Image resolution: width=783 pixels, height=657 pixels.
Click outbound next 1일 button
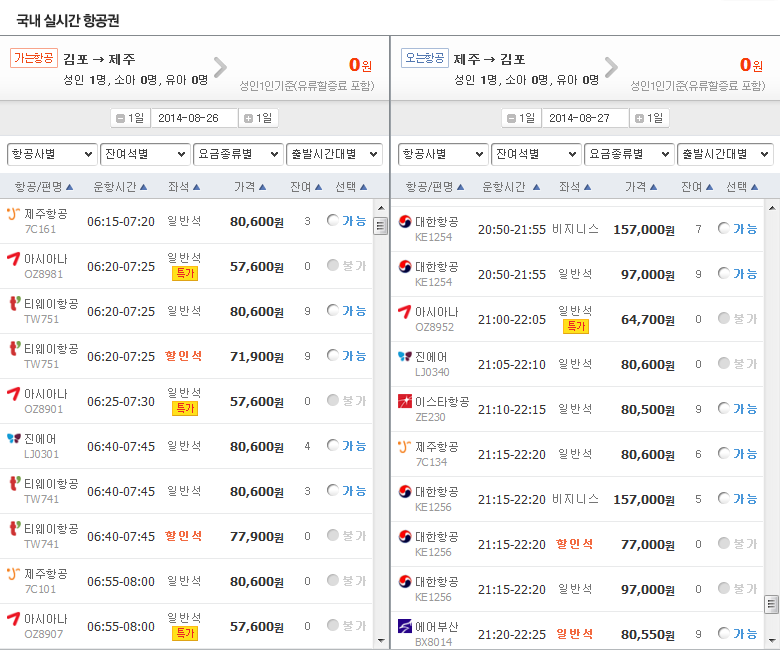tap(258, 119)
